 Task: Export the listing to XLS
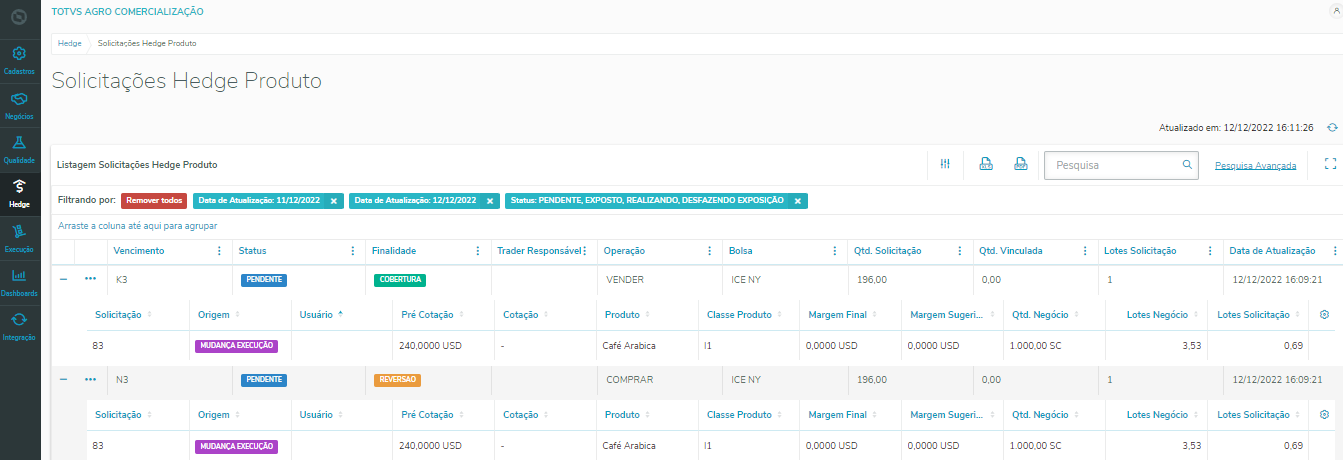[985, 164]
